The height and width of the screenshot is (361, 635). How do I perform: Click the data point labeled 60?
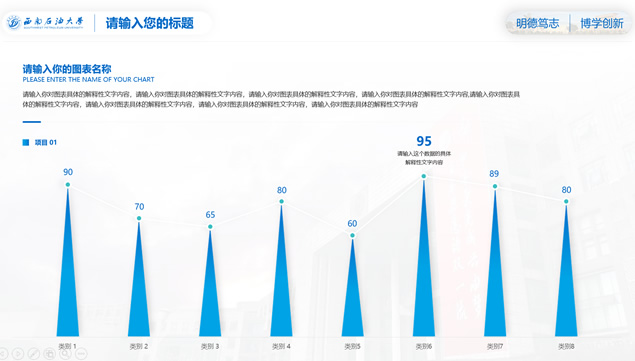[352, 235]
